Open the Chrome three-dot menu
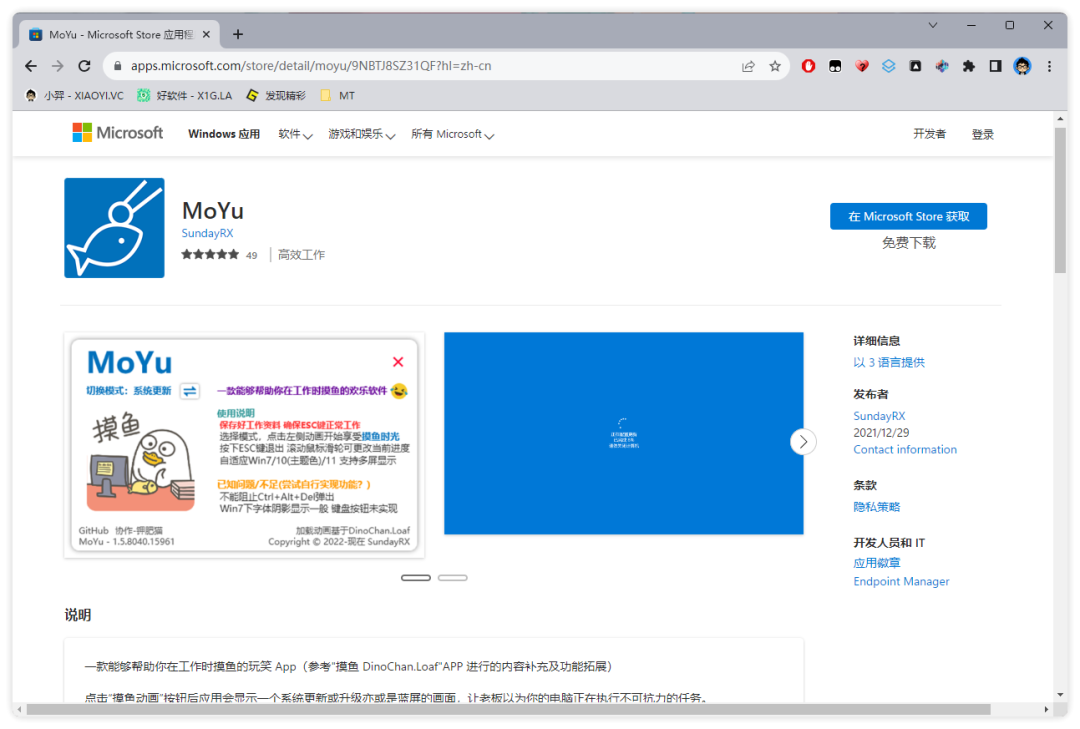The width and height of the screenshot is (1080, 729). [x=1049, y=66]
